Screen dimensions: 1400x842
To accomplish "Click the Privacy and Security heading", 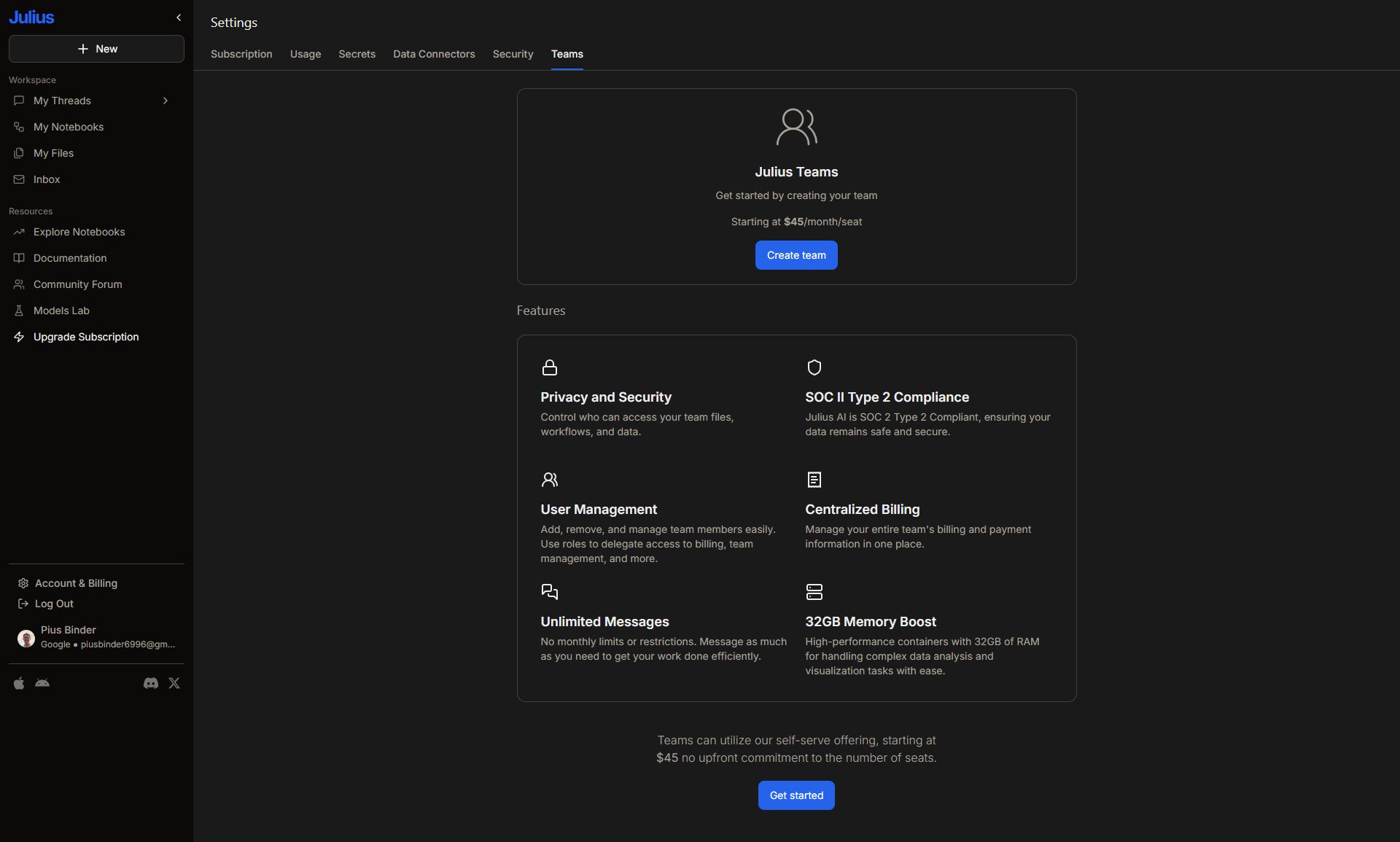I will pyautogui.click(x=606, y=397).
